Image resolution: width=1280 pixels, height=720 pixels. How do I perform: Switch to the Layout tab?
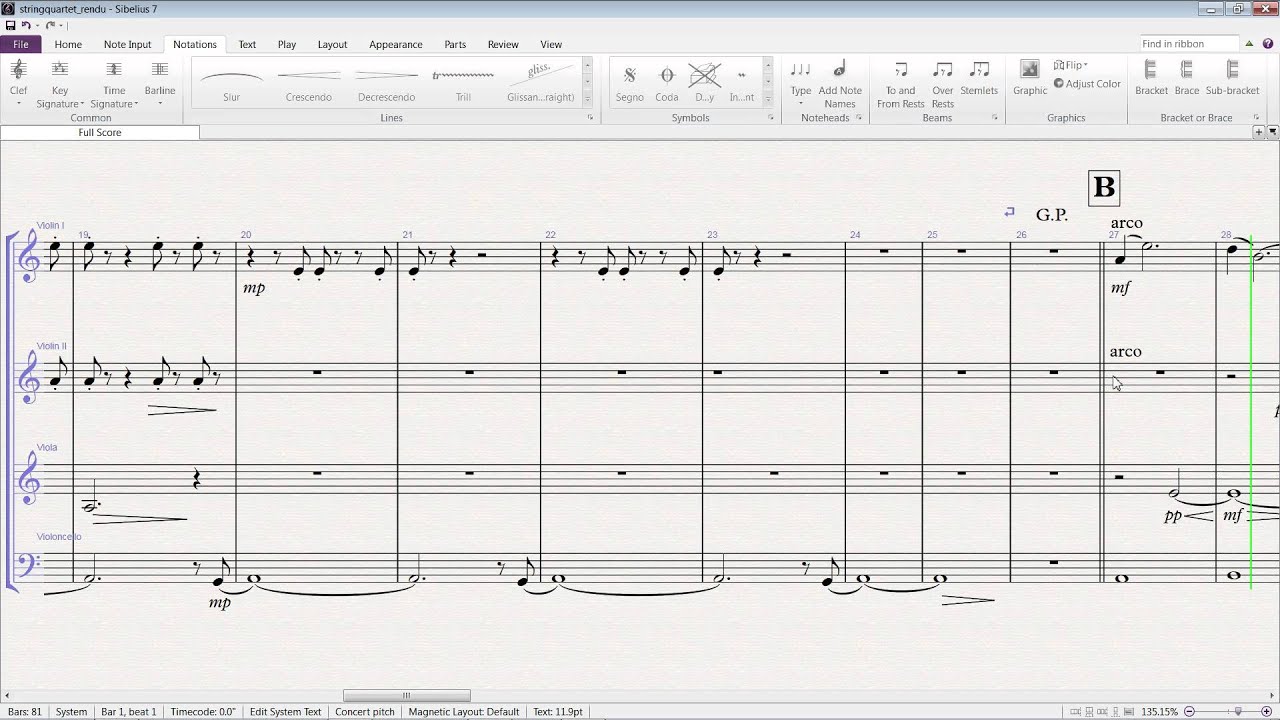332,44
